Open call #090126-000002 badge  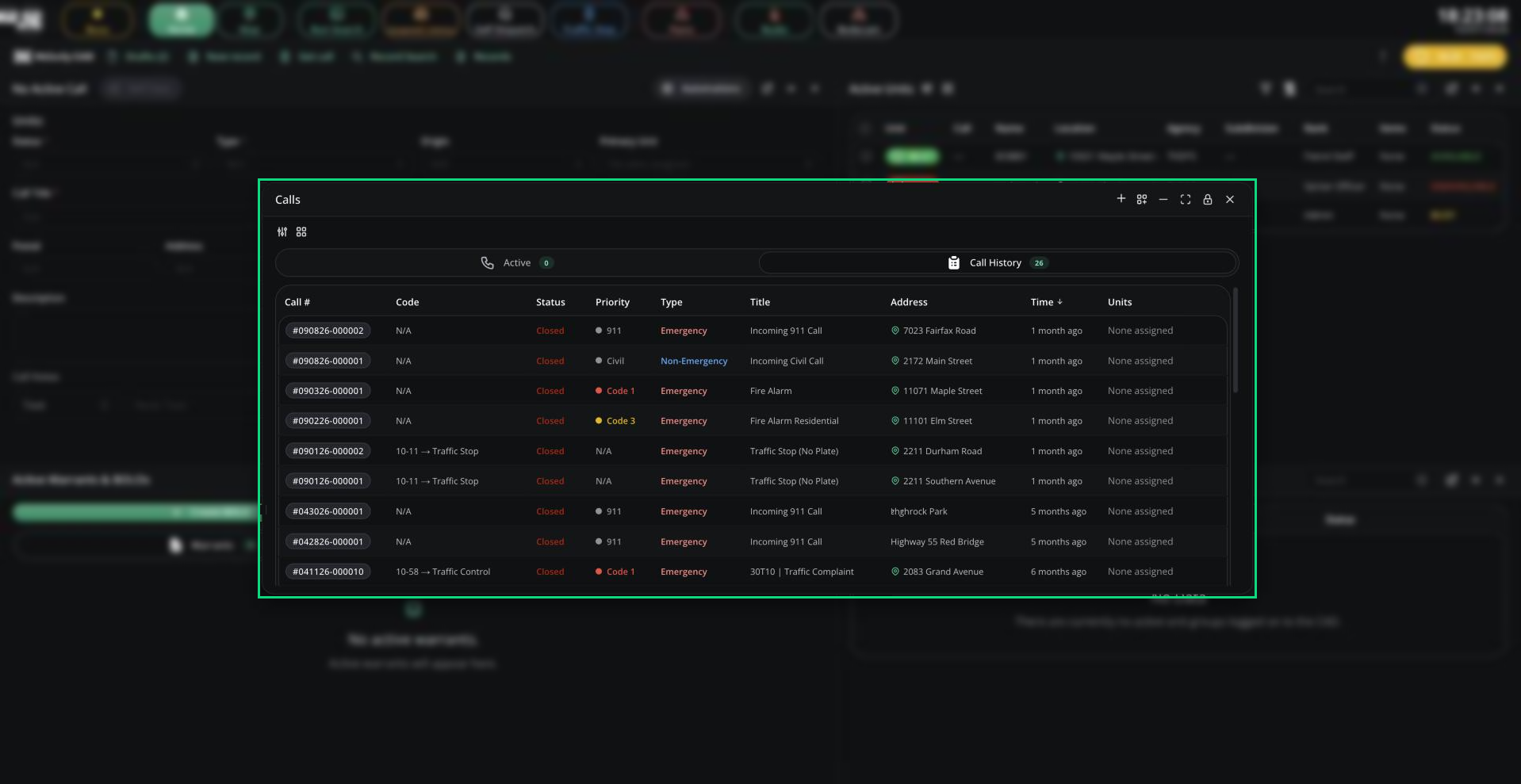pyautogui.click(x=328, y=451)
